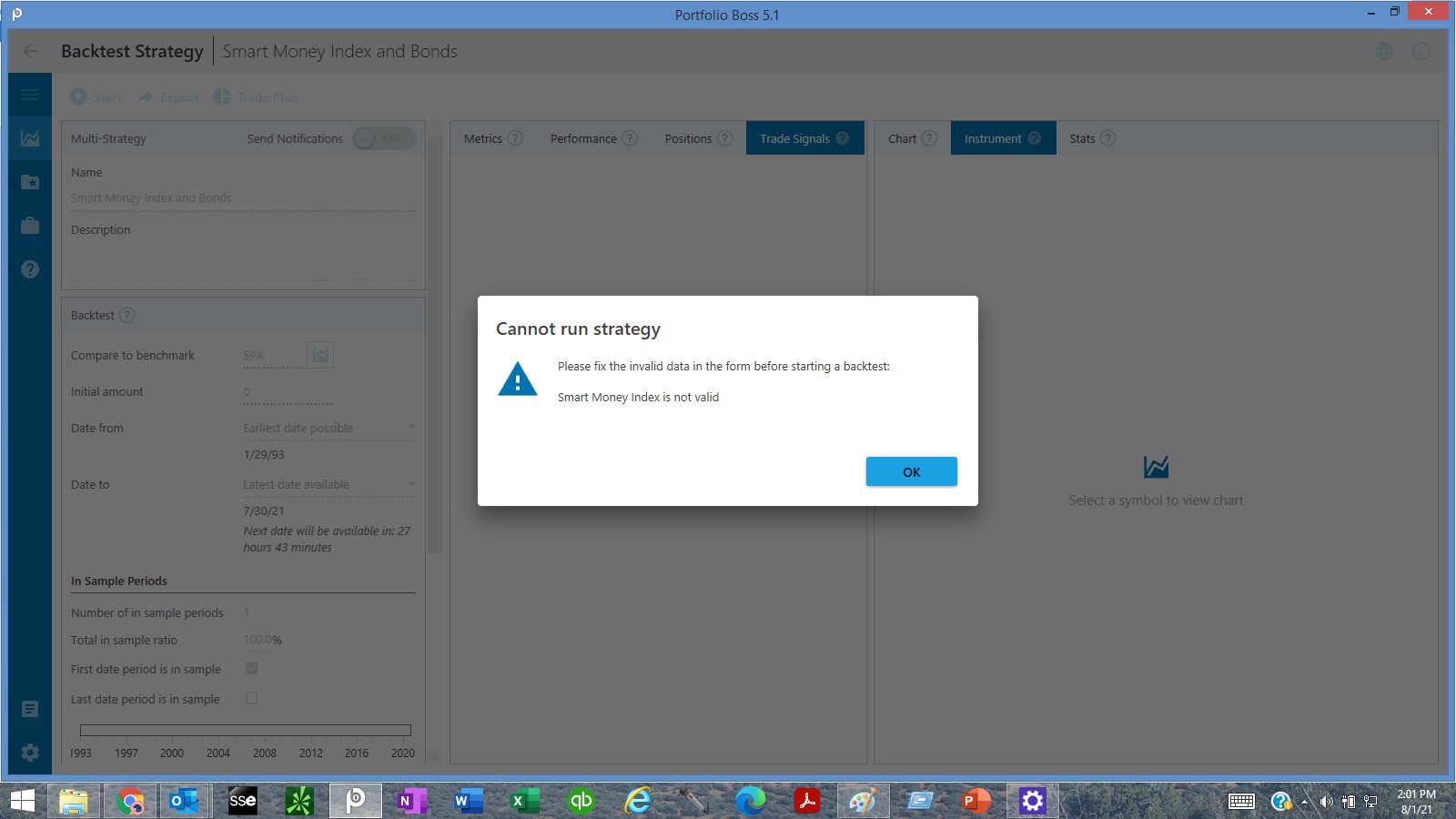Toggle First date period is in sample checkbox
This screenshot has width=1456, height=819.
click(252, 668)
